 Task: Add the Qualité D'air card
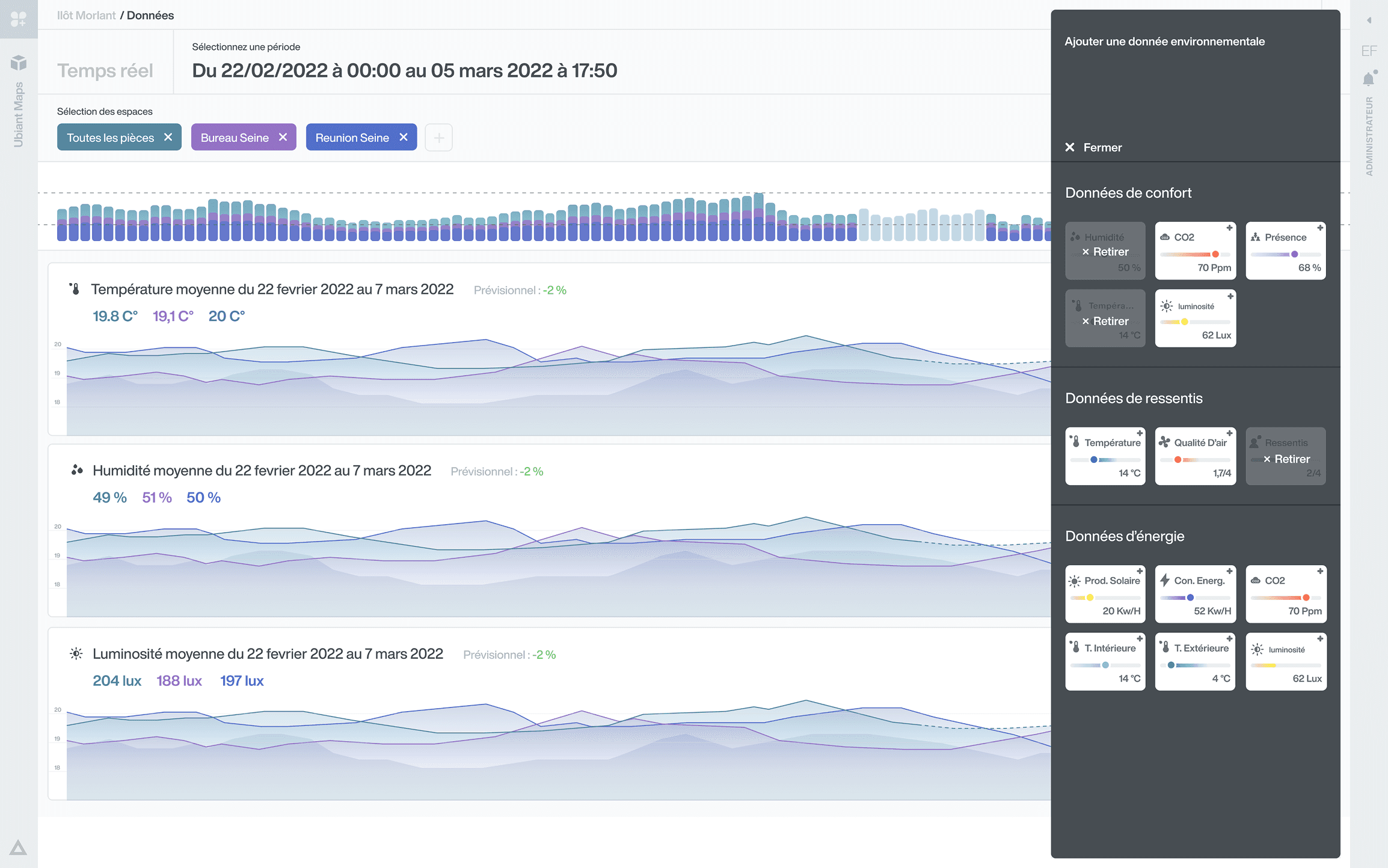[1229, 433]
